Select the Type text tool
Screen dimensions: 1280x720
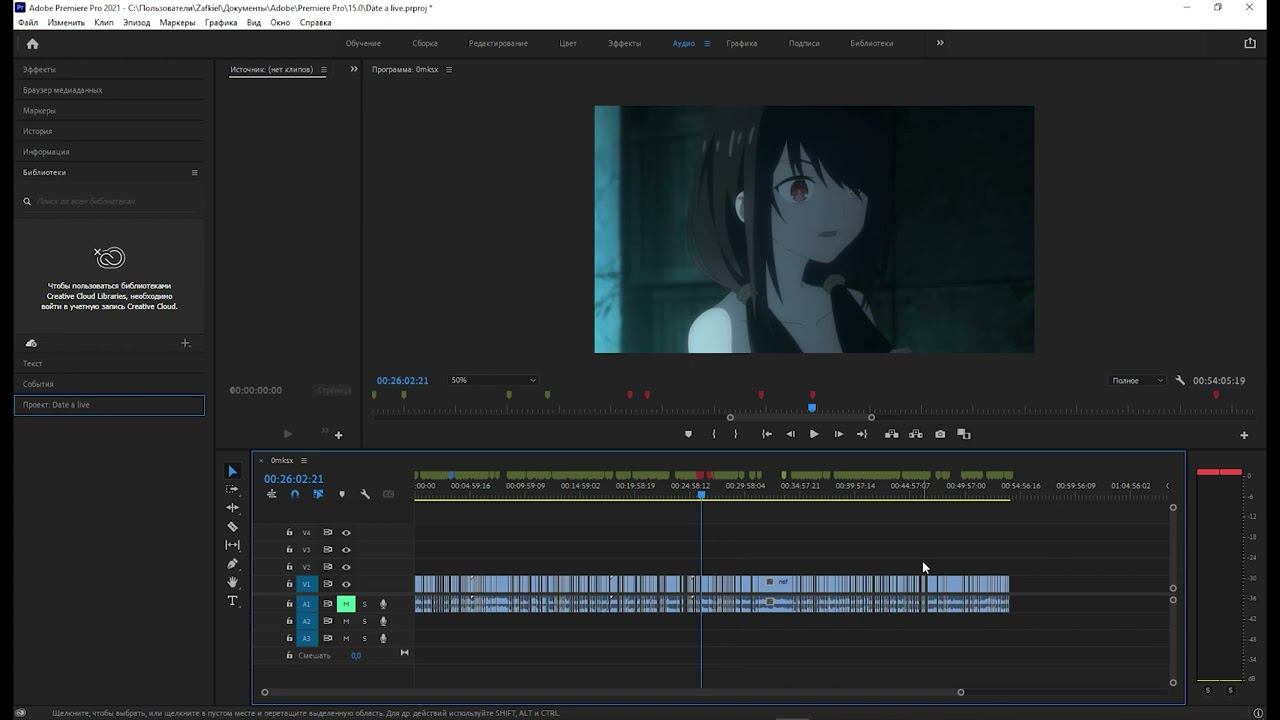click(x=232, y=601)
